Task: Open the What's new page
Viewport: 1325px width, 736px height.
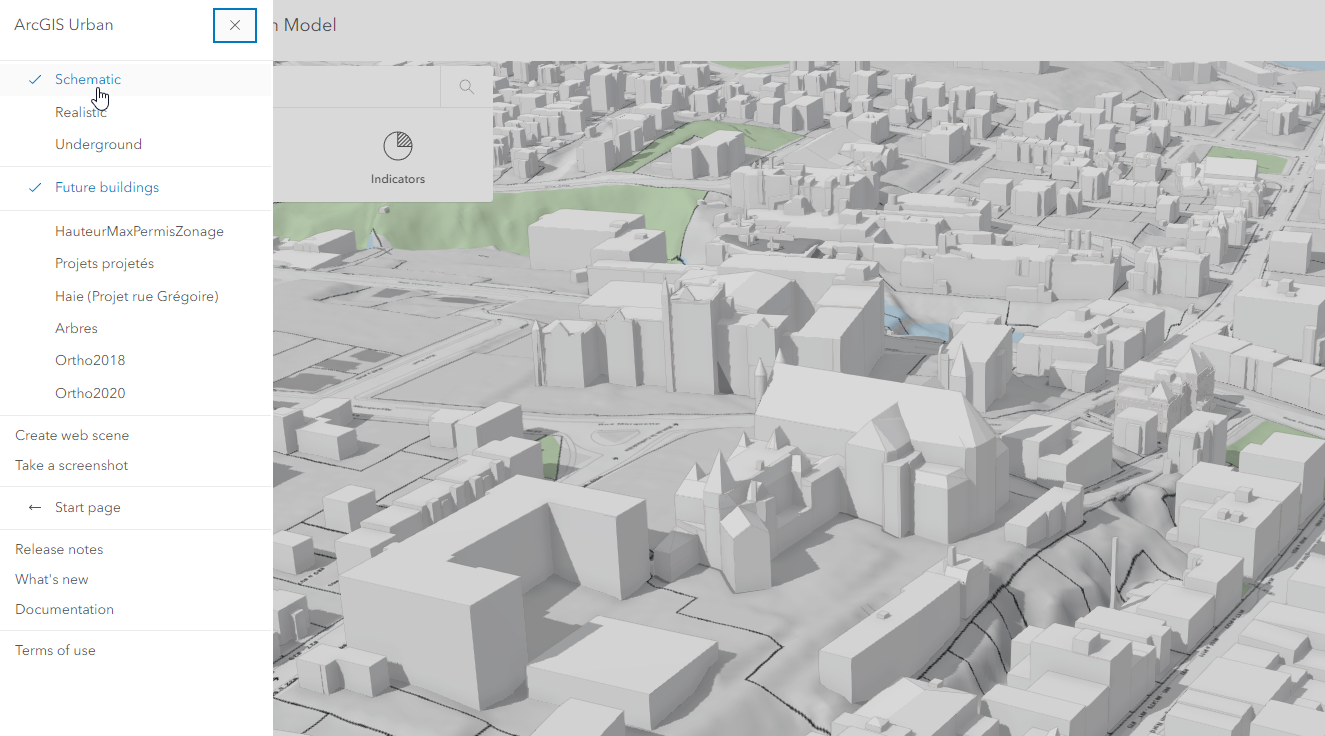Action: coord(51,579)
